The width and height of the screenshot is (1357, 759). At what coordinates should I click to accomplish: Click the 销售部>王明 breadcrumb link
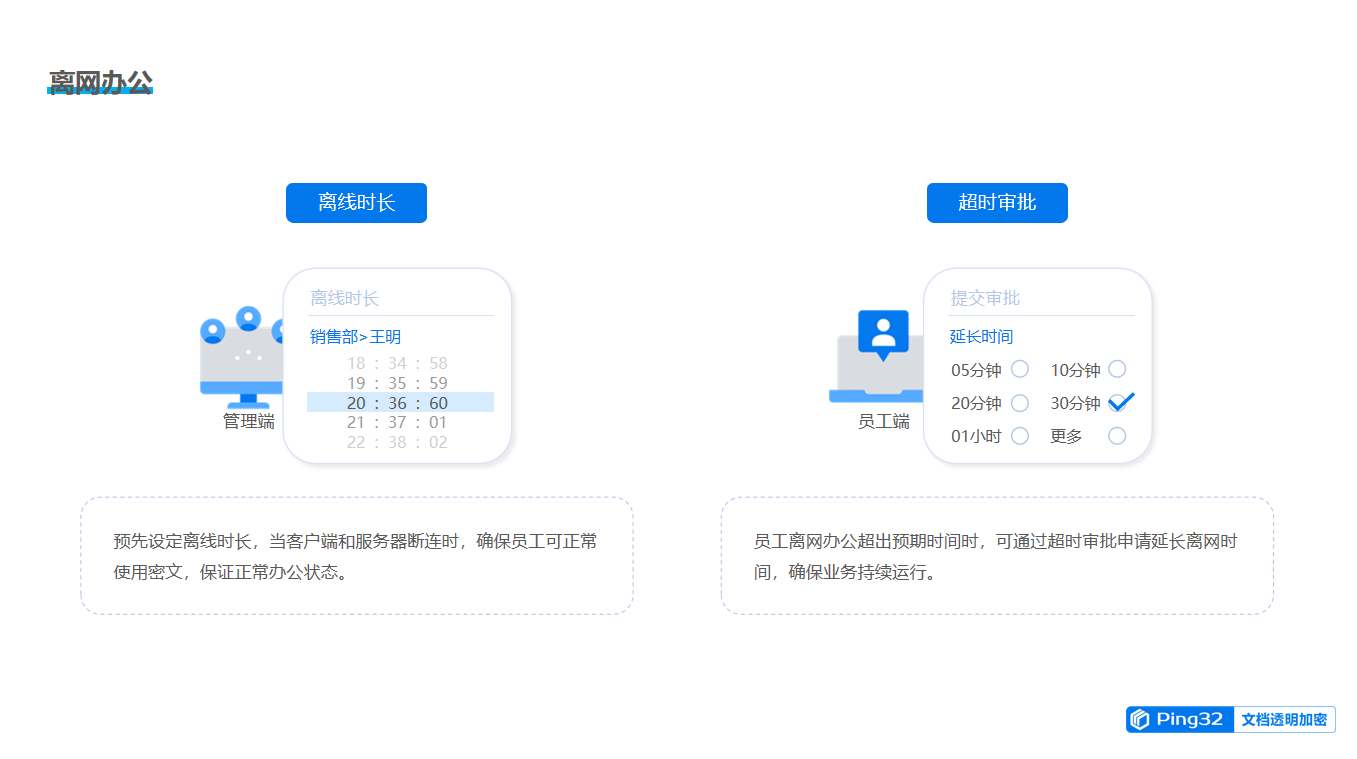[355, 337]
